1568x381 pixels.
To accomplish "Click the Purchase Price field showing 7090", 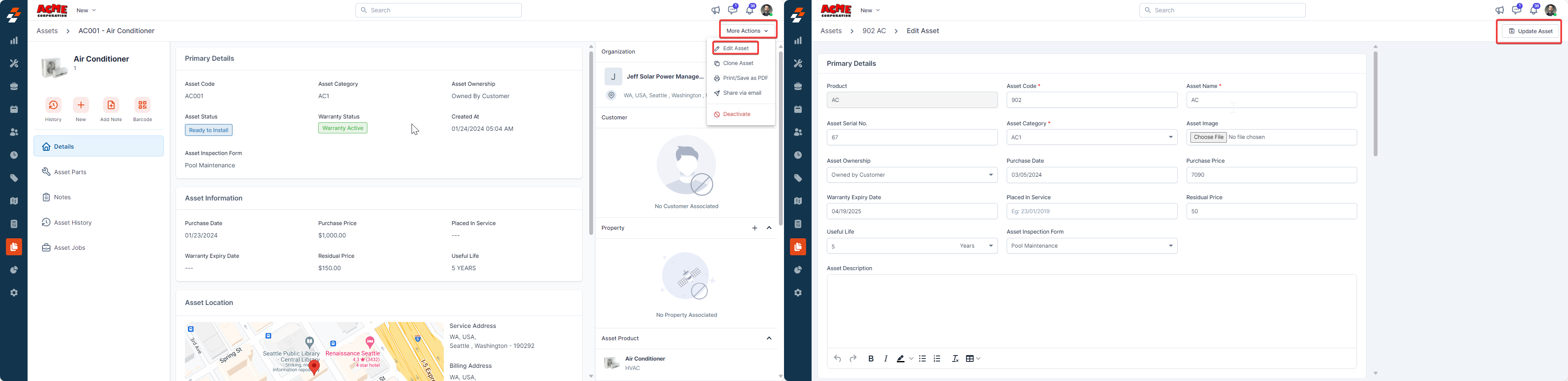I will point(1271,175).
